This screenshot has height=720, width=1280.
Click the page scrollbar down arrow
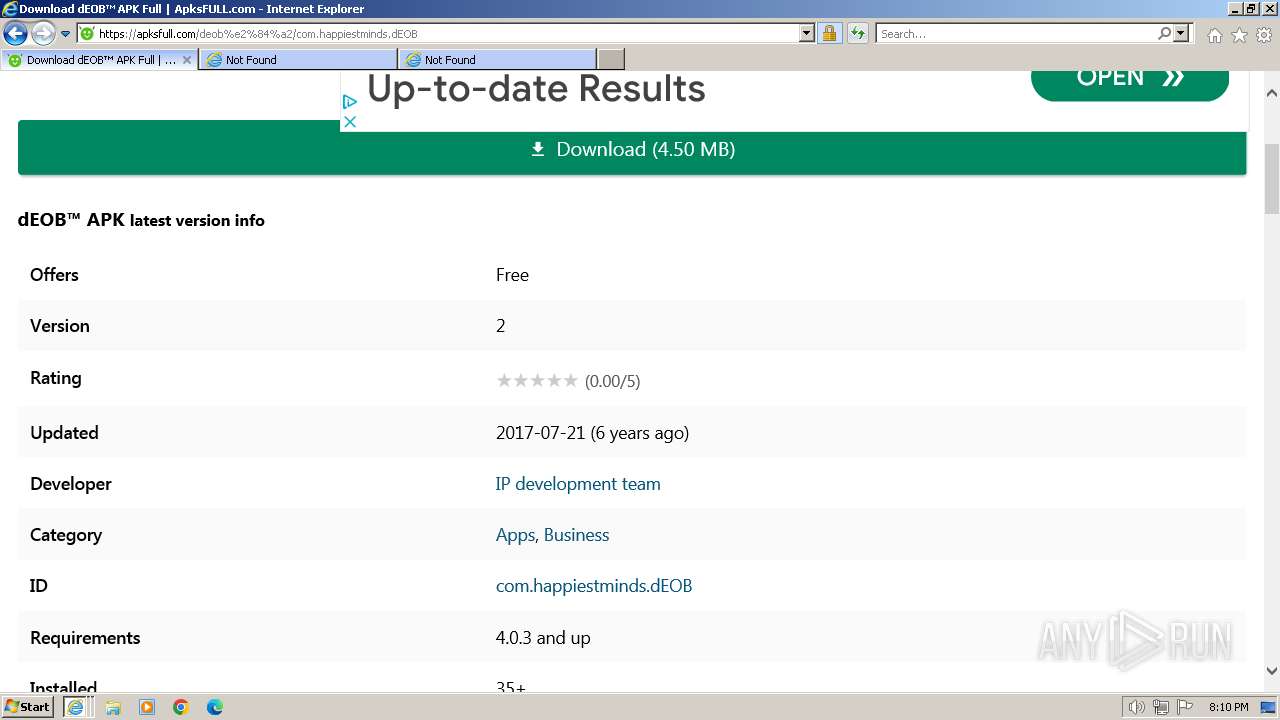1272,672
